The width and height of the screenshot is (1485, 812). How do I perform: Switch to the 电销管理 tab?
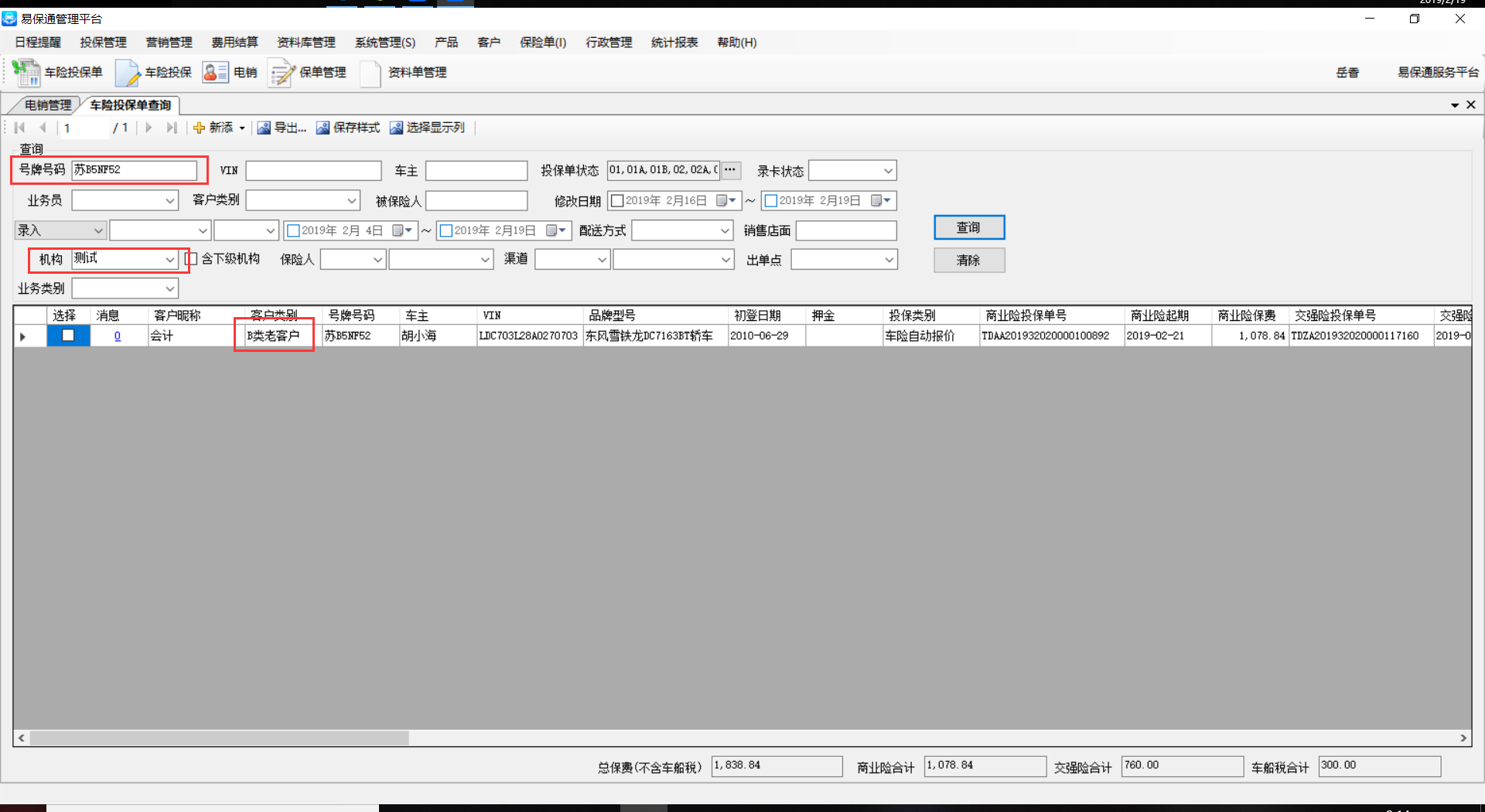[x=48, y=105]
